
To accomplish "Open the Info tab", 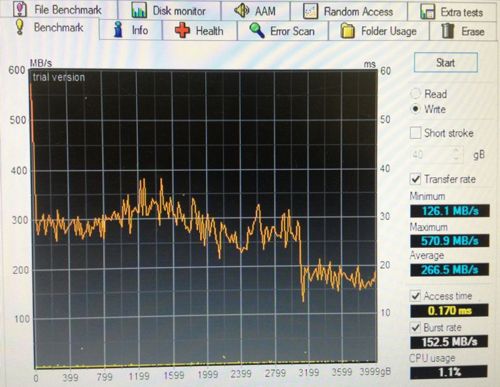I will coord(131,30).
